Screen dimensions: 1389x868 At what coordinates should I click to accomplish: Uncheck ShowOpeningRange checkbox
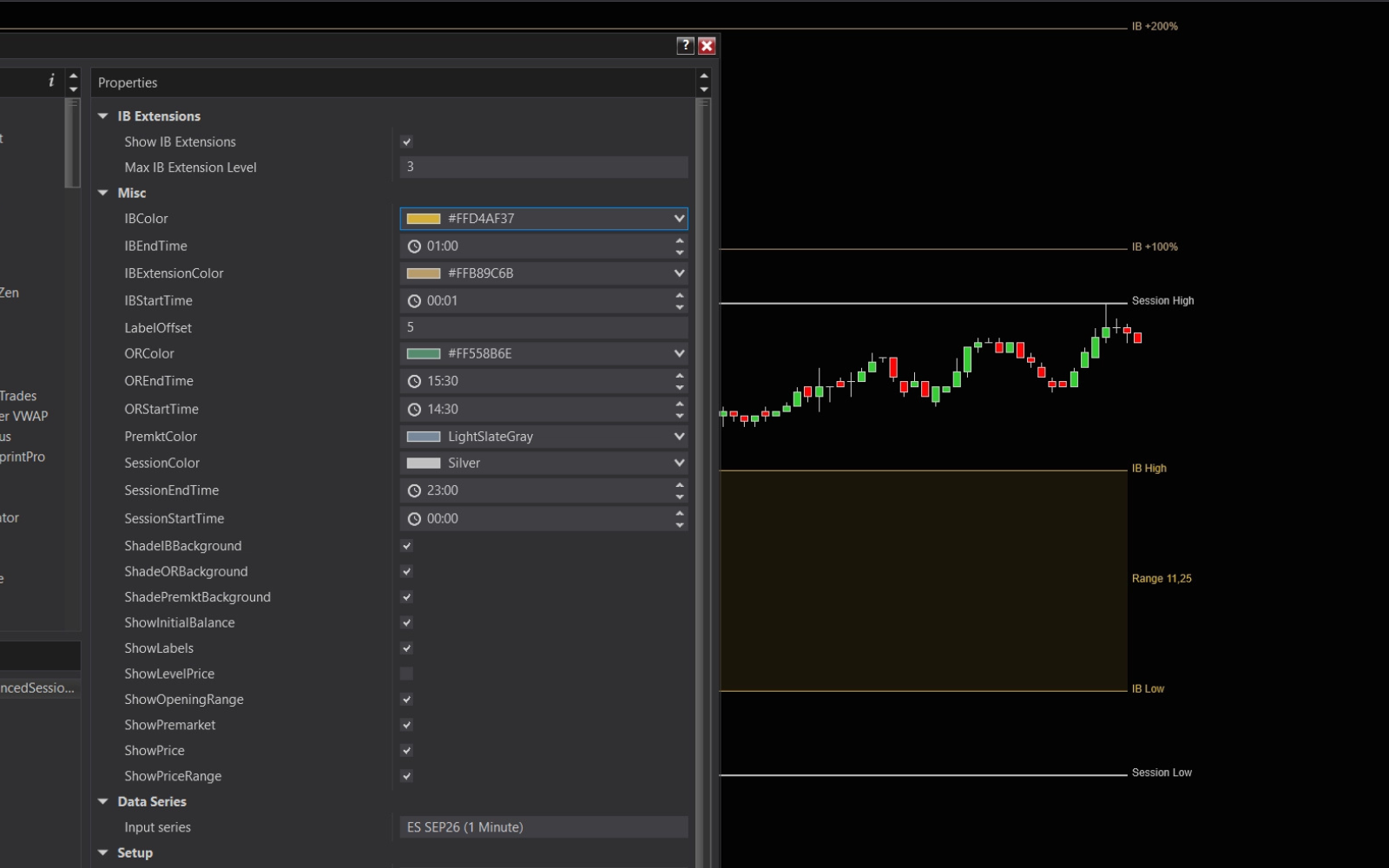click(x=406, y=700)
